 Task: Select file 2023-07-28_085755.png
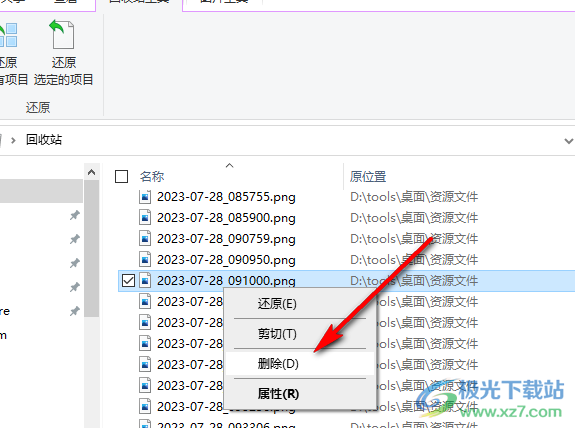226,197
